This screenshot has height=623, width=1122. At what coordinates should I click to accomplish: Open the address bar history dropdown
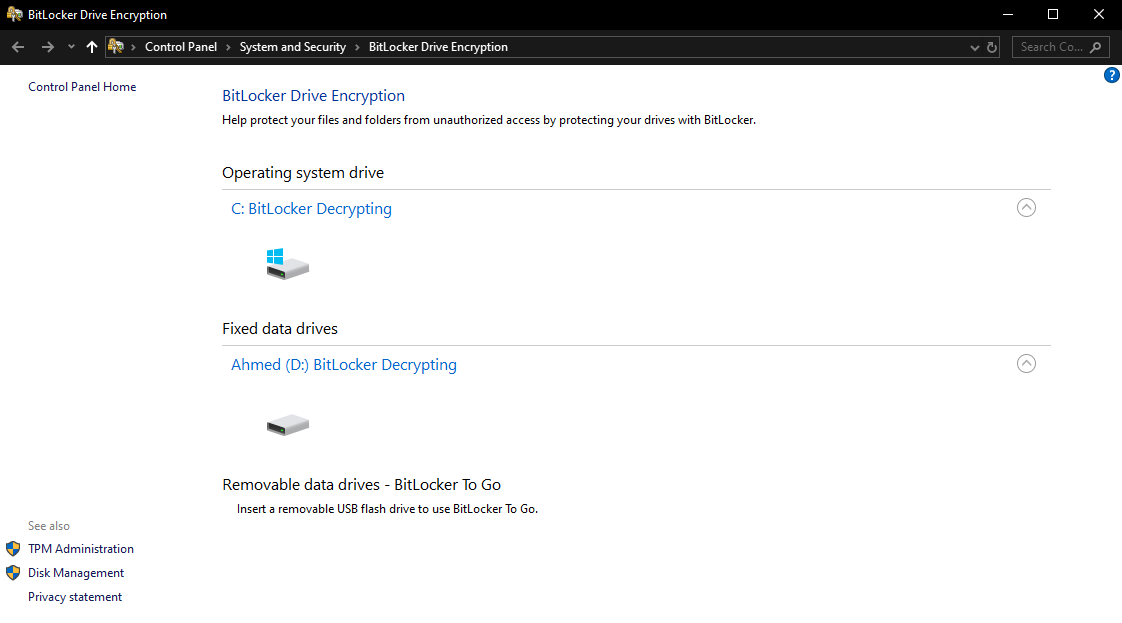click(975, 46)
